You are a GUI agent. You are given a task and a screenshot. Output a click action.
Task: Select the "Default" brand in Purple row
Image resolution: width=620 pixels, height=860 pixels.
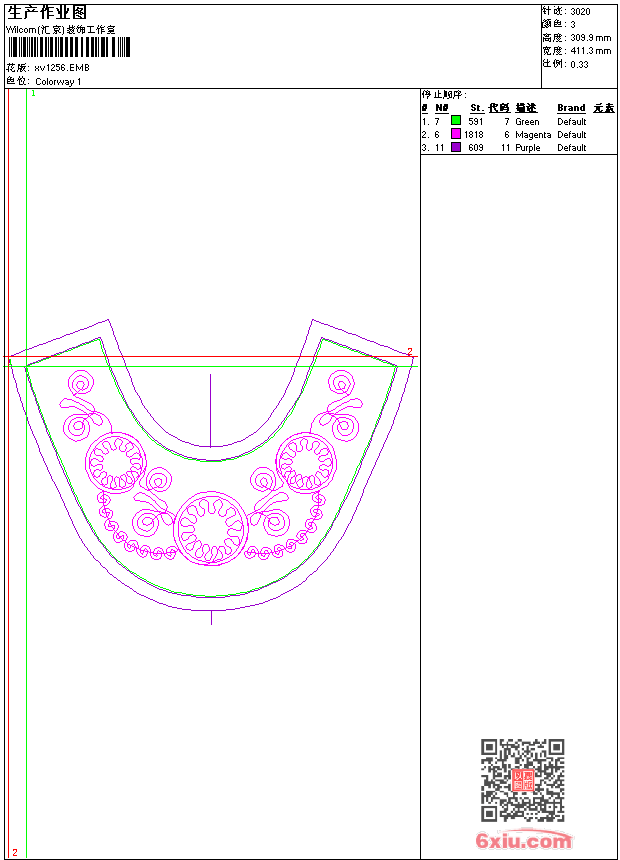click(x=572, y=148)
